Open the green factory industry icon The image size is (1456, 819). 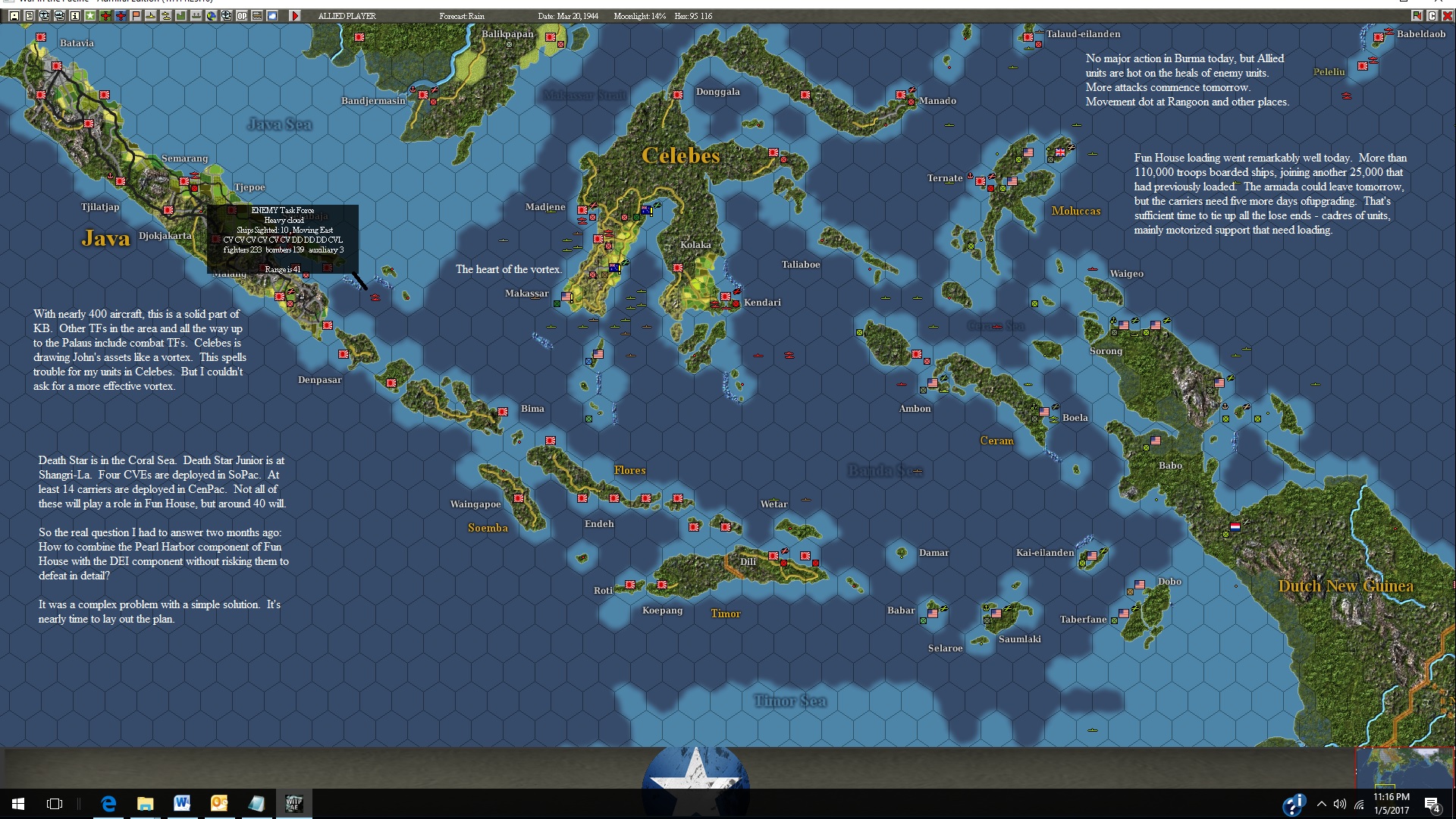coord(181,16)
